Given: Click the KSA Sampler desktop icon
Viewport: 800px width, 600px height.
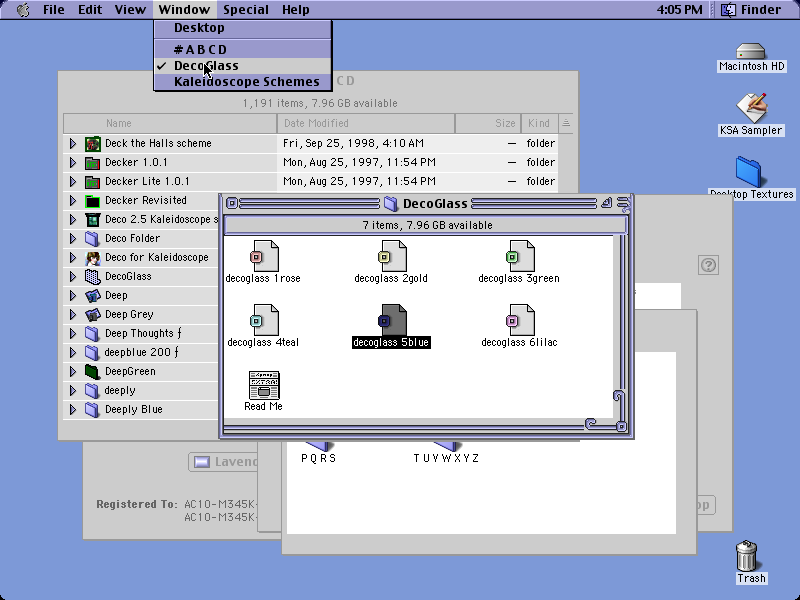Looking at the screenshot, I should (x=751, y=108).
